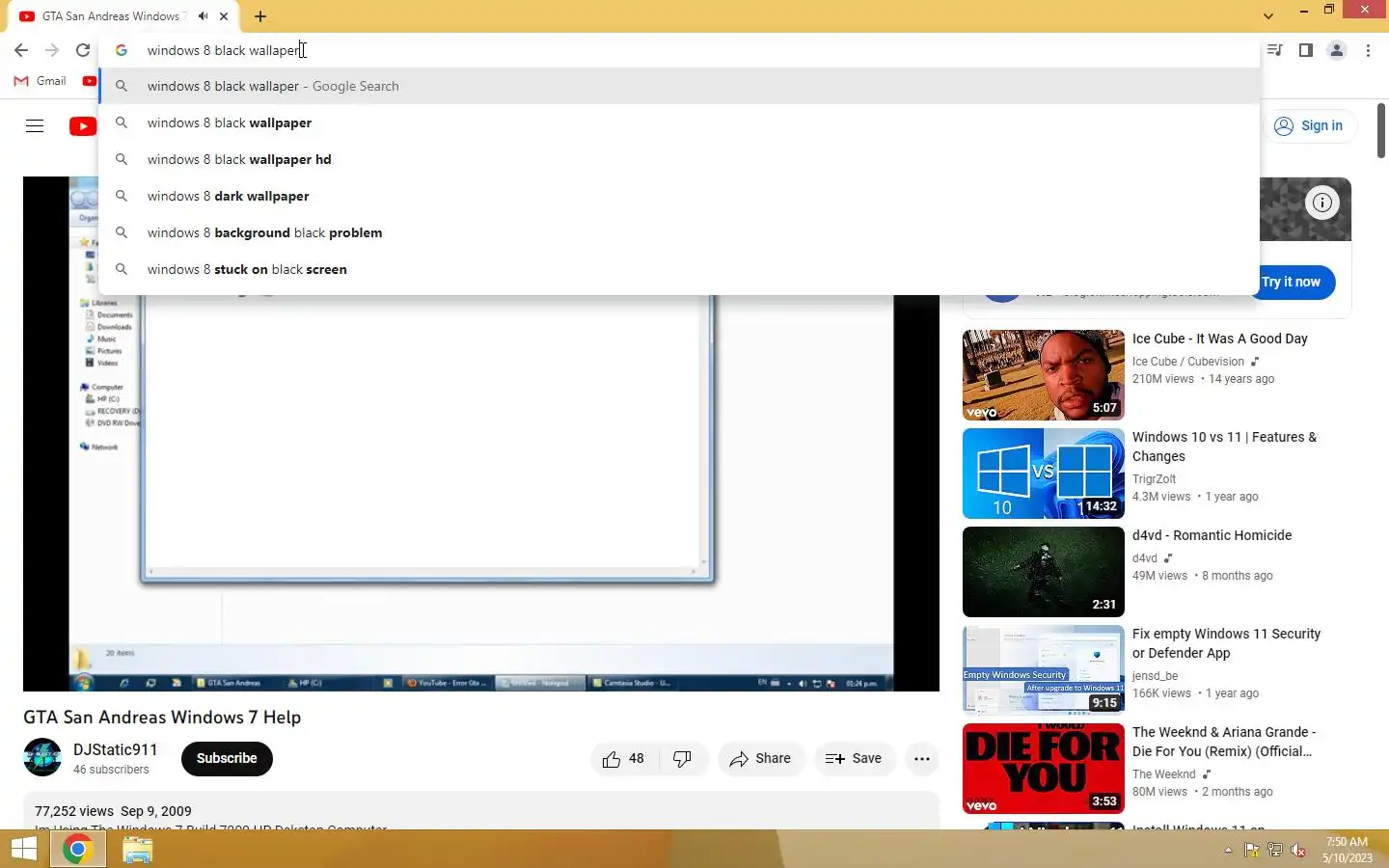1389x868 pixels.
Task: Open the YouTube hamburger guide menu
Action: [x=35, y=125]
